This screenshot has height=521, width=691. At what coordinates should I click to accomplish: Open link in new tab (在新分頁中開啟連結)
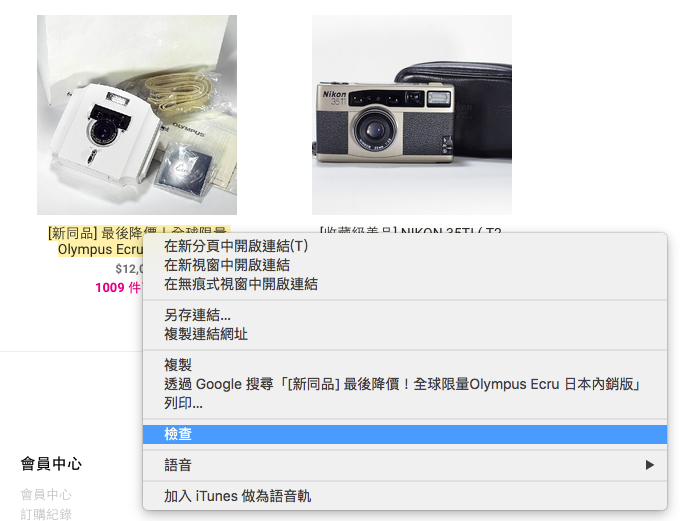point(405,246)
